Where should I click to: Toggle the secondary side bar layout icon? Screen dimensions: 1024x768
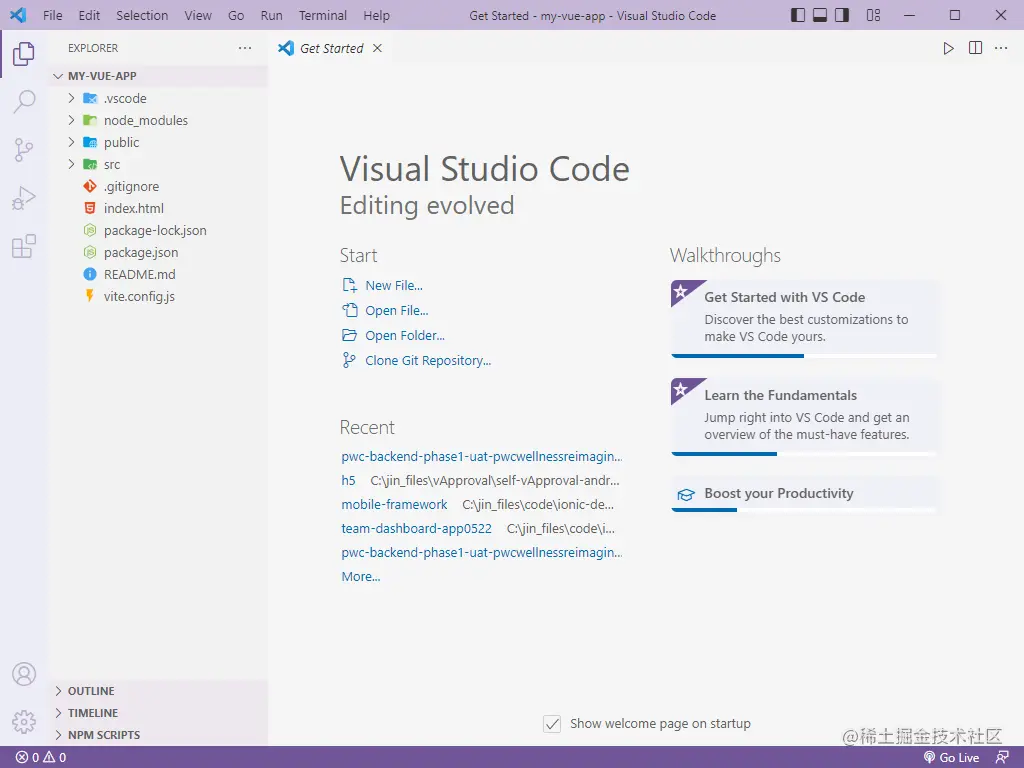pos(842,15)
